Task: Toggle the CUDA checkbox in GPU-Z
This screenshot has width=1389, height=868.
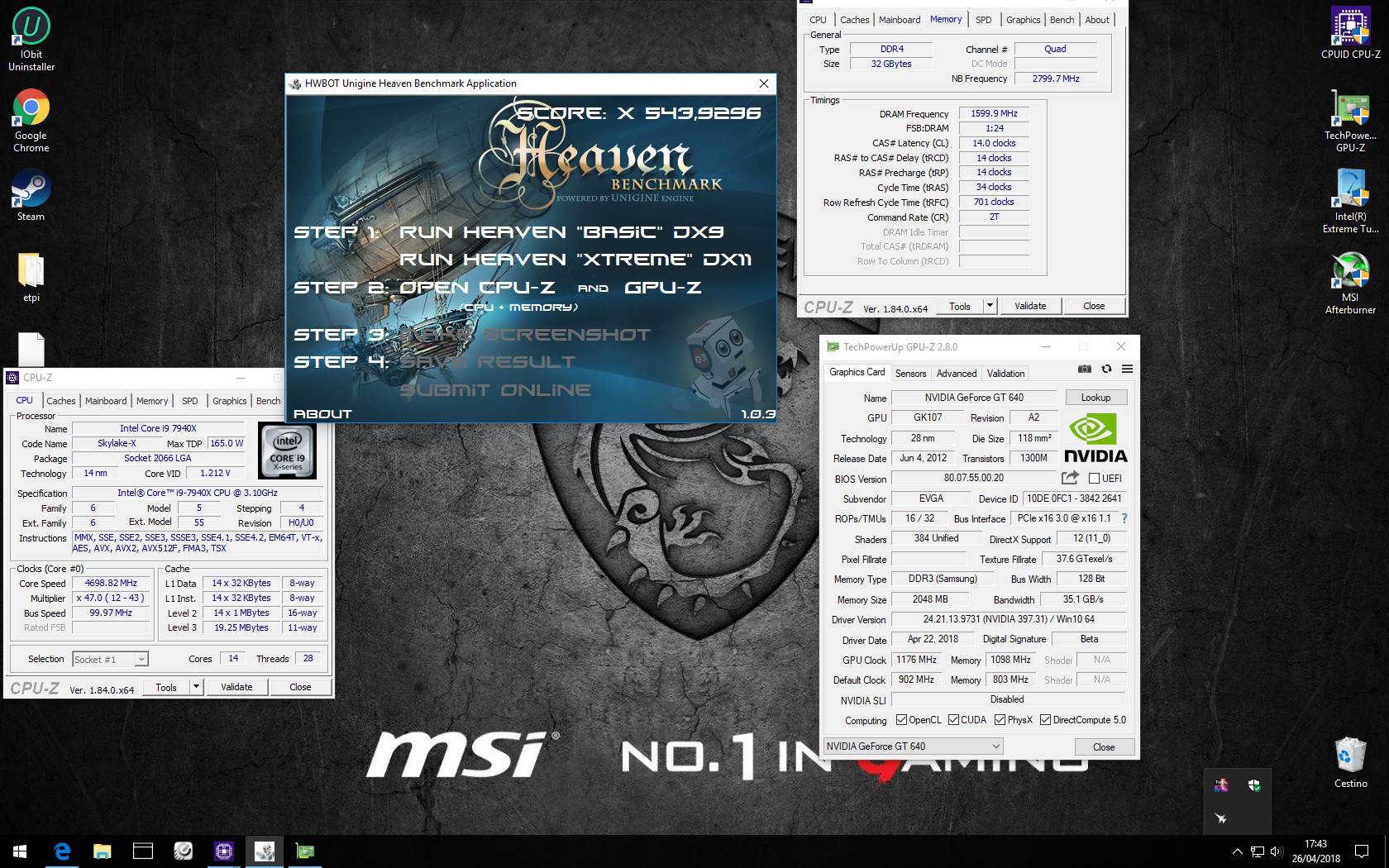Action: 953,720
